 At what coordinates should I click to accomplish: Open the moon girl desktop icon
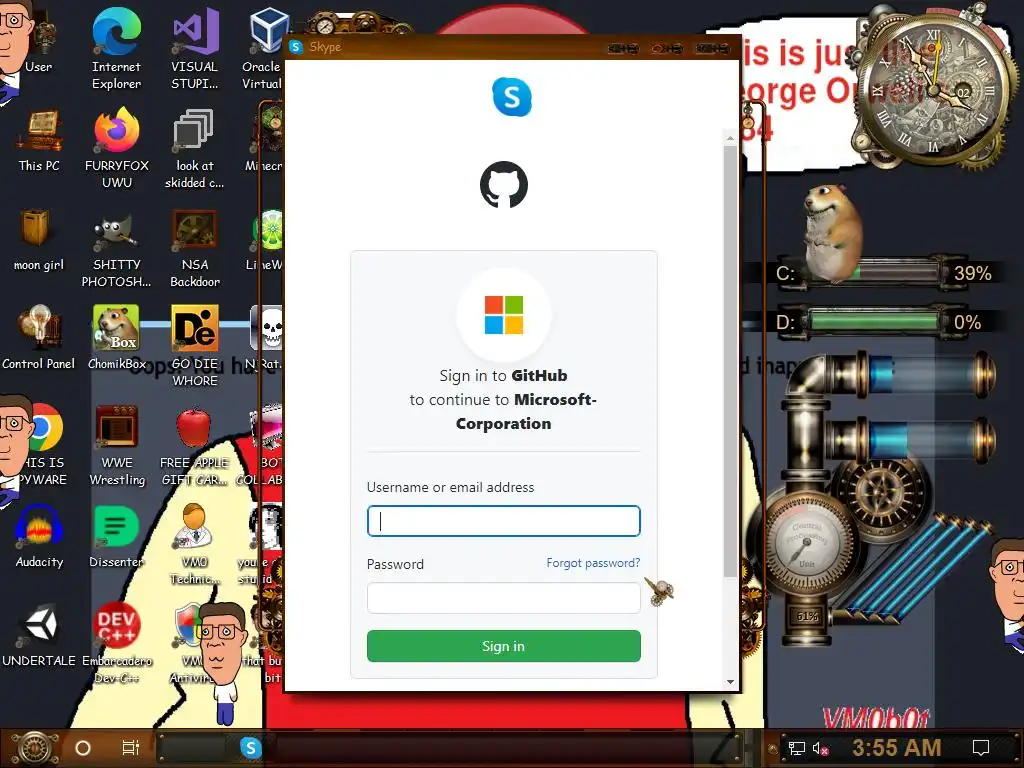[39, 240]
